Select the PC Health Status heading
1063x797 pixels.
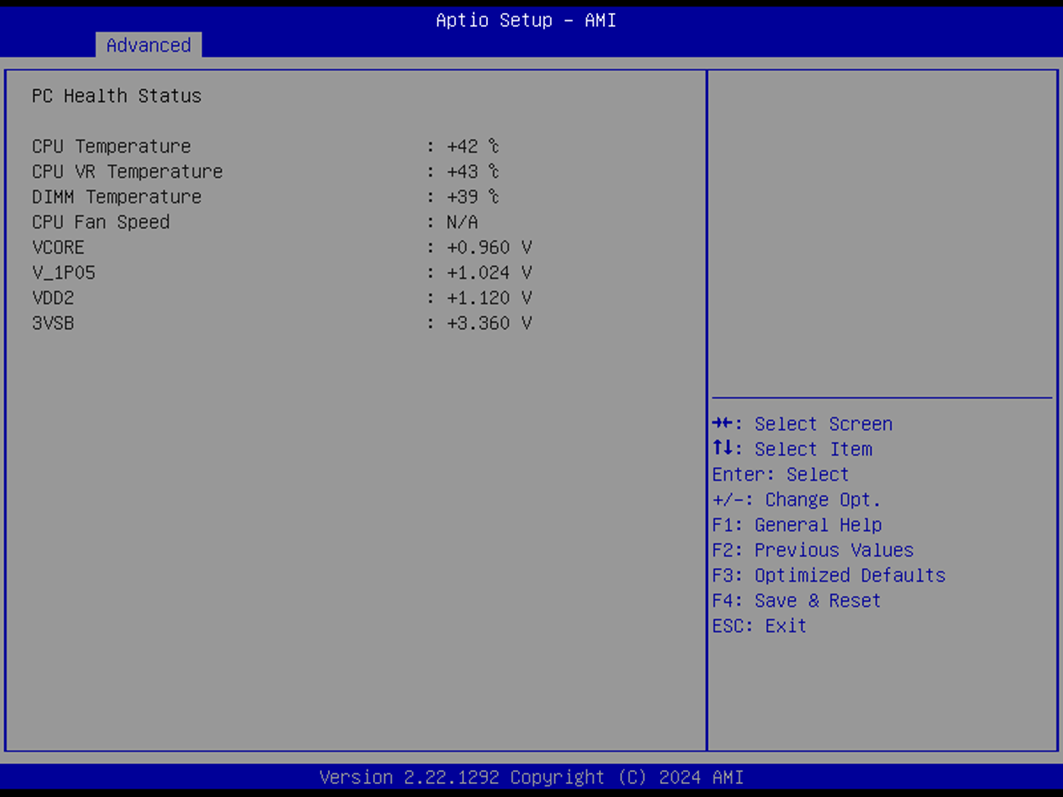pyautogui.click(x=116, y=96)
